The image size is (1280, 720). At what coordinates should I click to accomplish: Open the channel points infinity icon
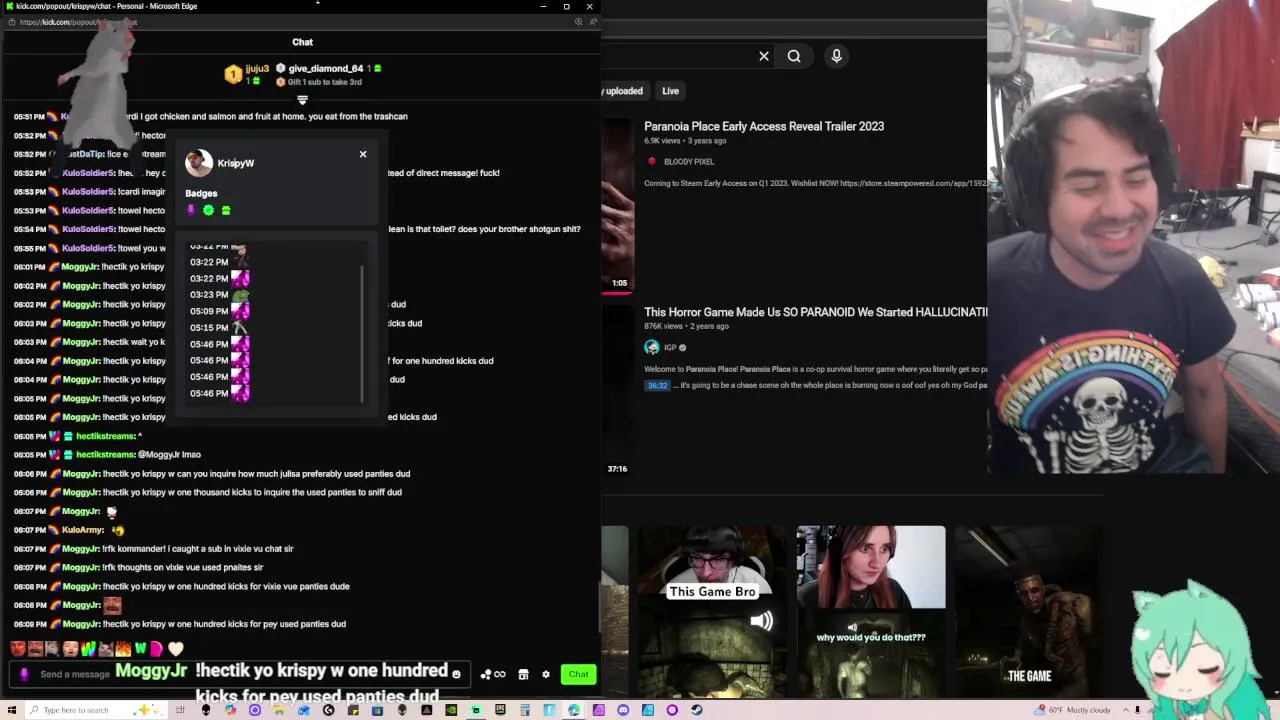pyautogui.click(x=494, y=674)
